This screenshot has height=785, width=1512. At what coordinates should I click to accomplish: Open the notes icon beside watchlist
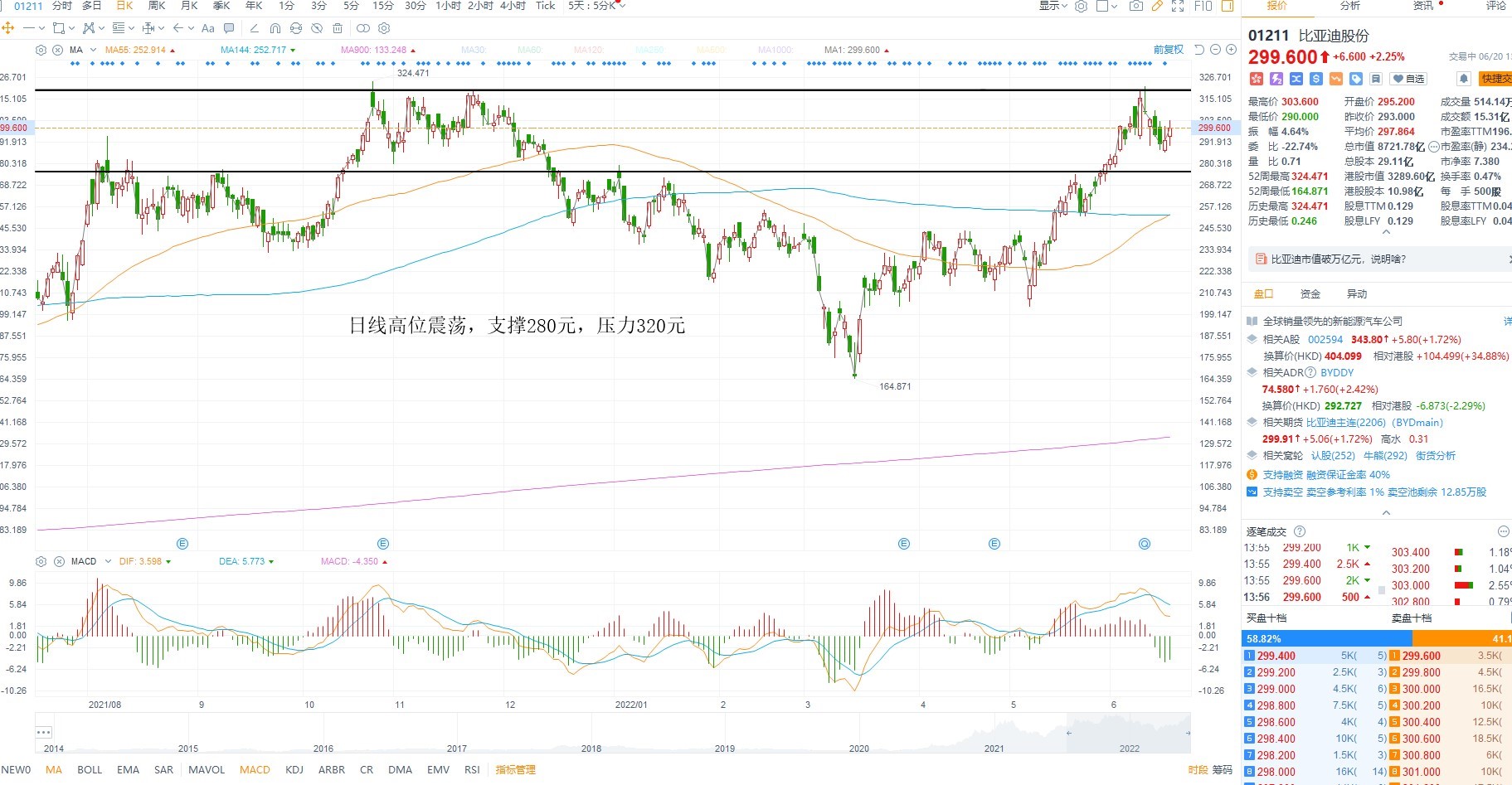click(x=1376, y=79)
